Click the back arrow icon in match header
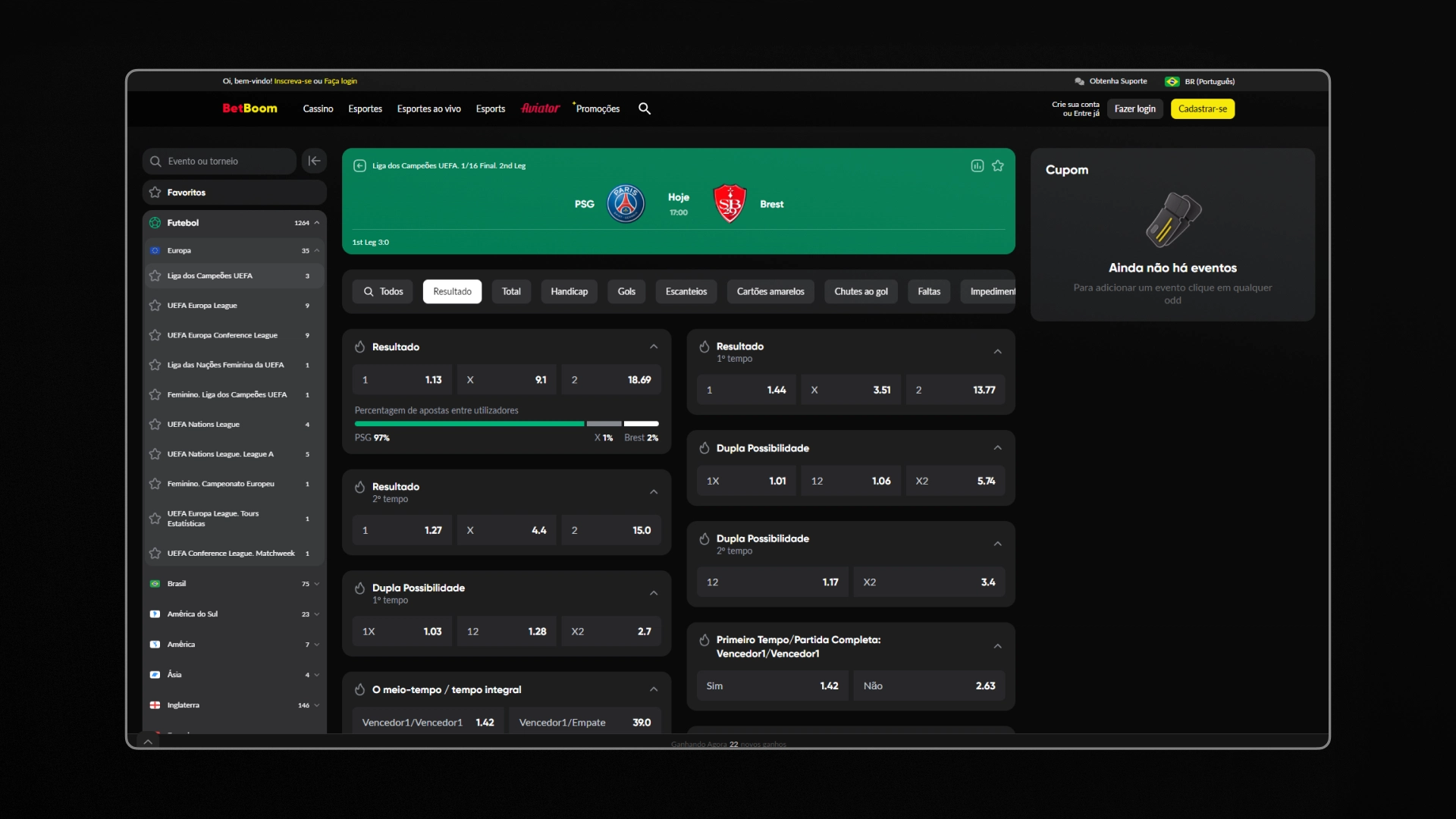The height and width of the screenshot is (819, 1456). coord(360,165)
